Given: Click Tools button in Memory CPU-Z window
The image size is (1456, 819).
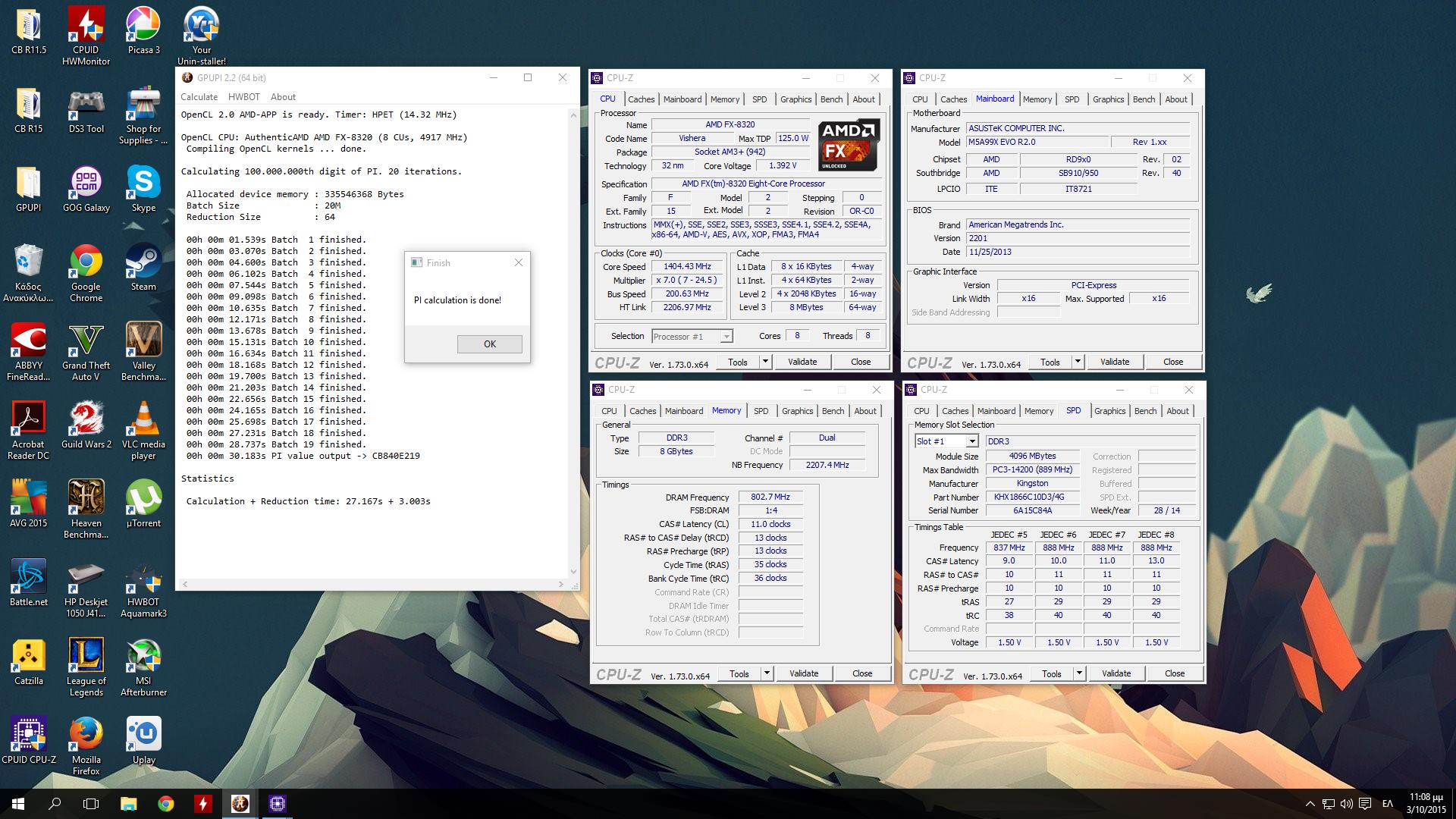Looking at the screenshot, I should point(739,673).
